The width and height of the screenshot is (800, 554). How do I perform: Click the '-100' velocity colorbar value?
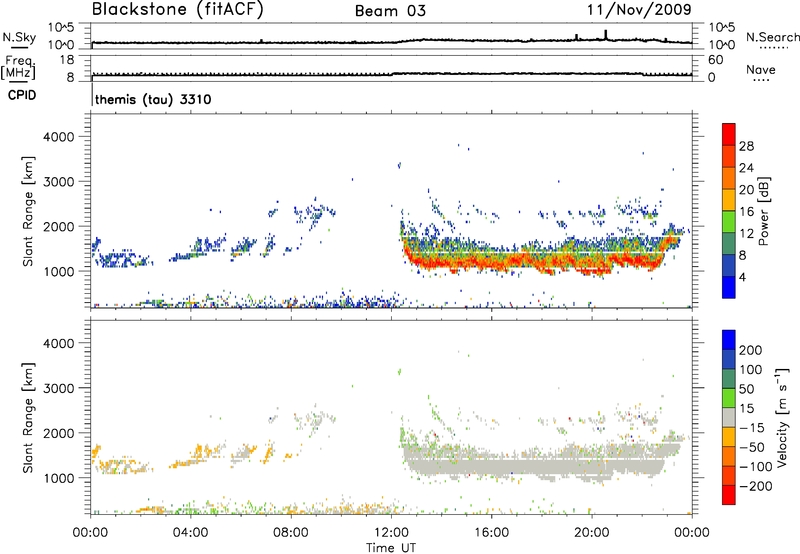756,466
